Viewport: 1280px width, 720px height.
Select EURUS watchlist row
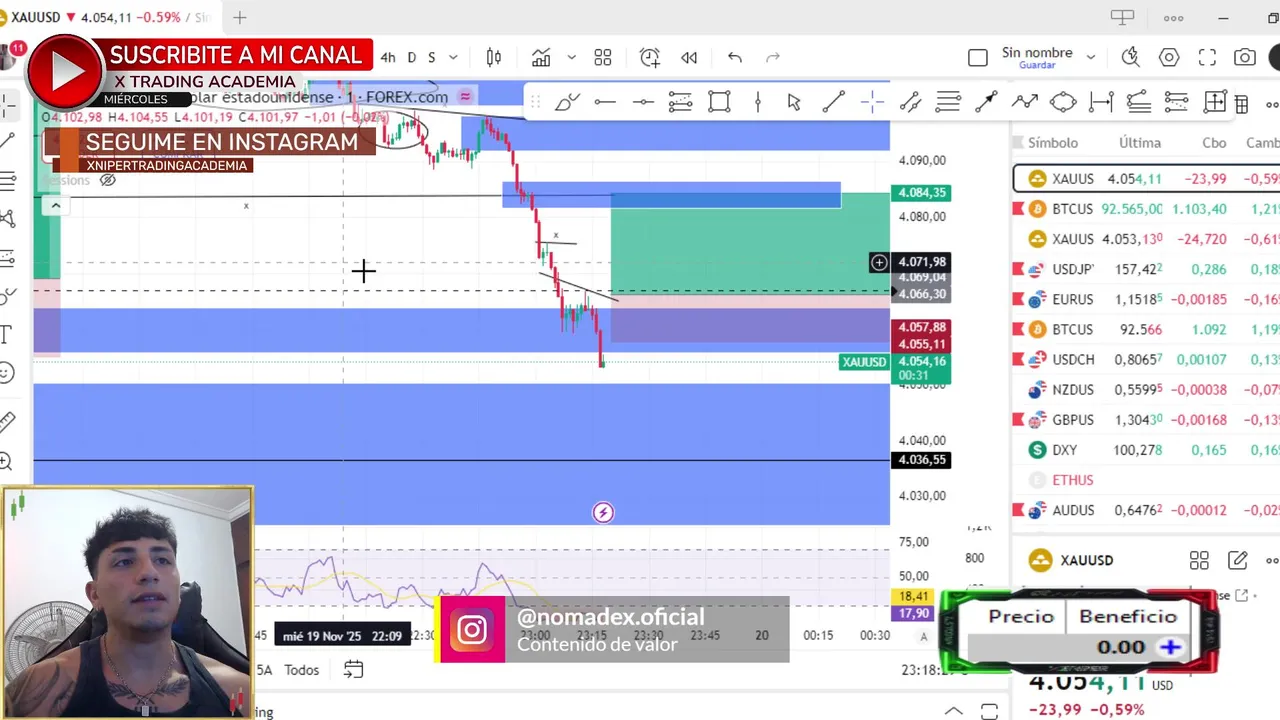pos(1145,299)
